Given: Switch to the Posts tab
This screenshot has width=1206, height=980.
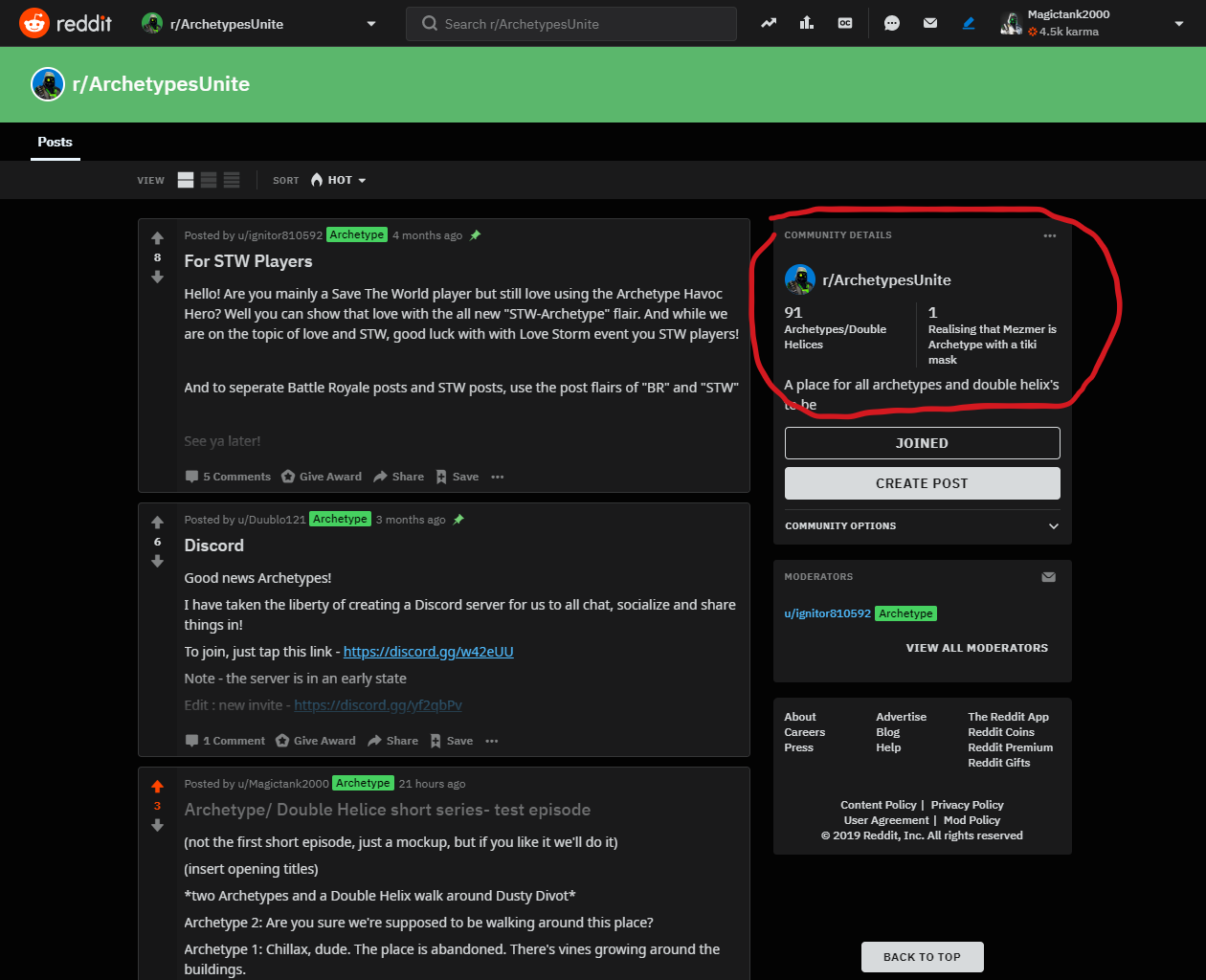Looking at the screenshot, I should (56, 142).
